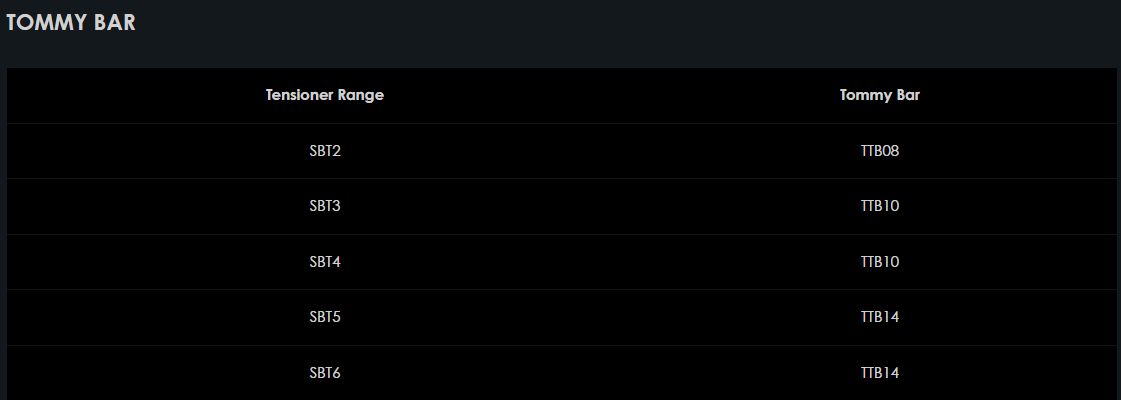The image size is (1121, 400).
Task: Choose the last visible tensioner range entry
Action: (x=325, y=373)
